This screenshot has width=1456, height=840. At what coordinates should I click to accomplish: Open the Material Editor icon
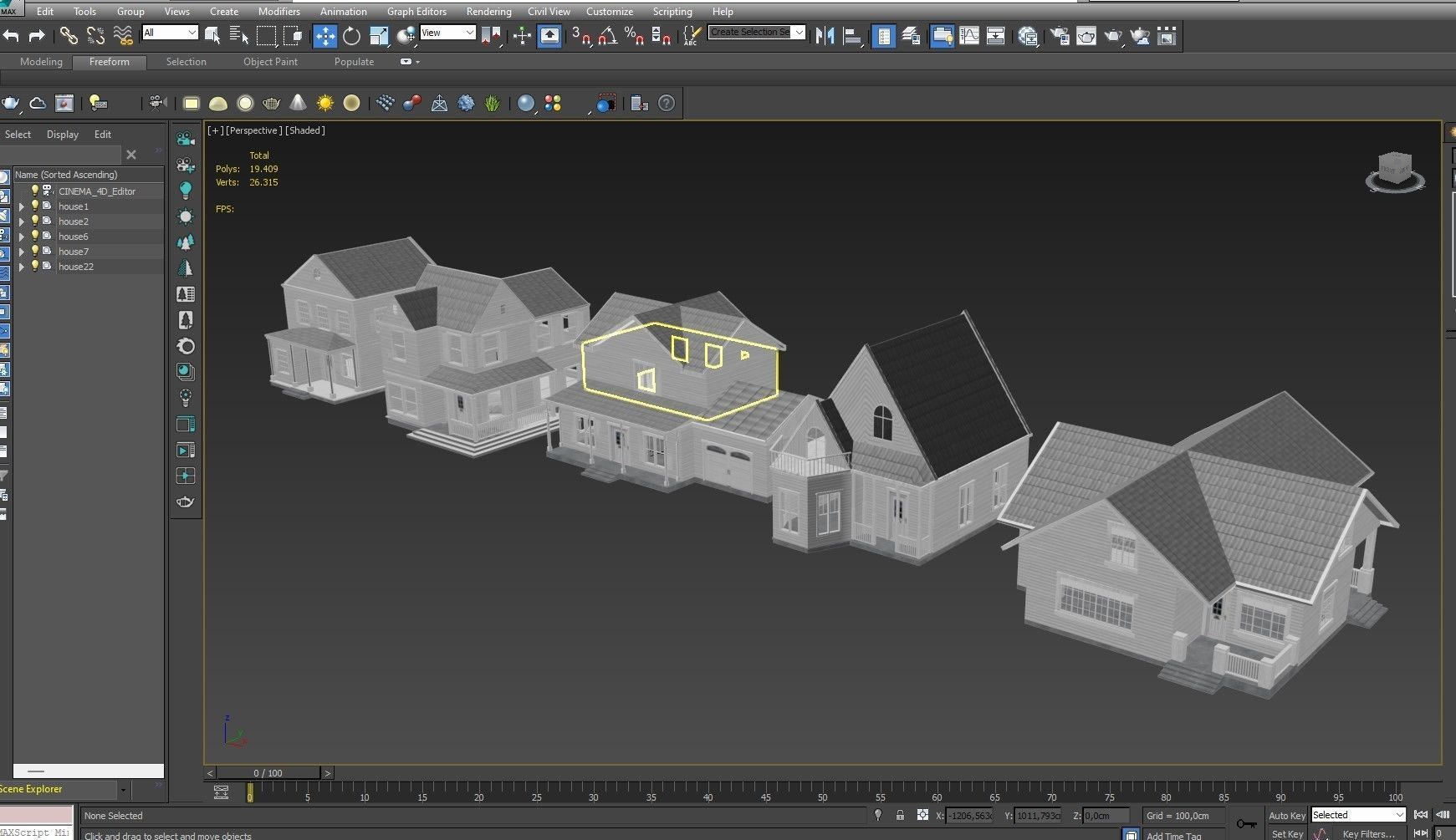pos(1028,35)
